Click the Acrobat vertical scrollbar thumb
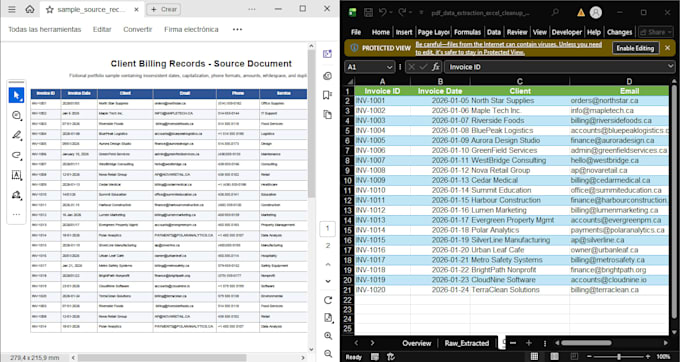The height and width of the screenshot is (362, 680). 311,124
